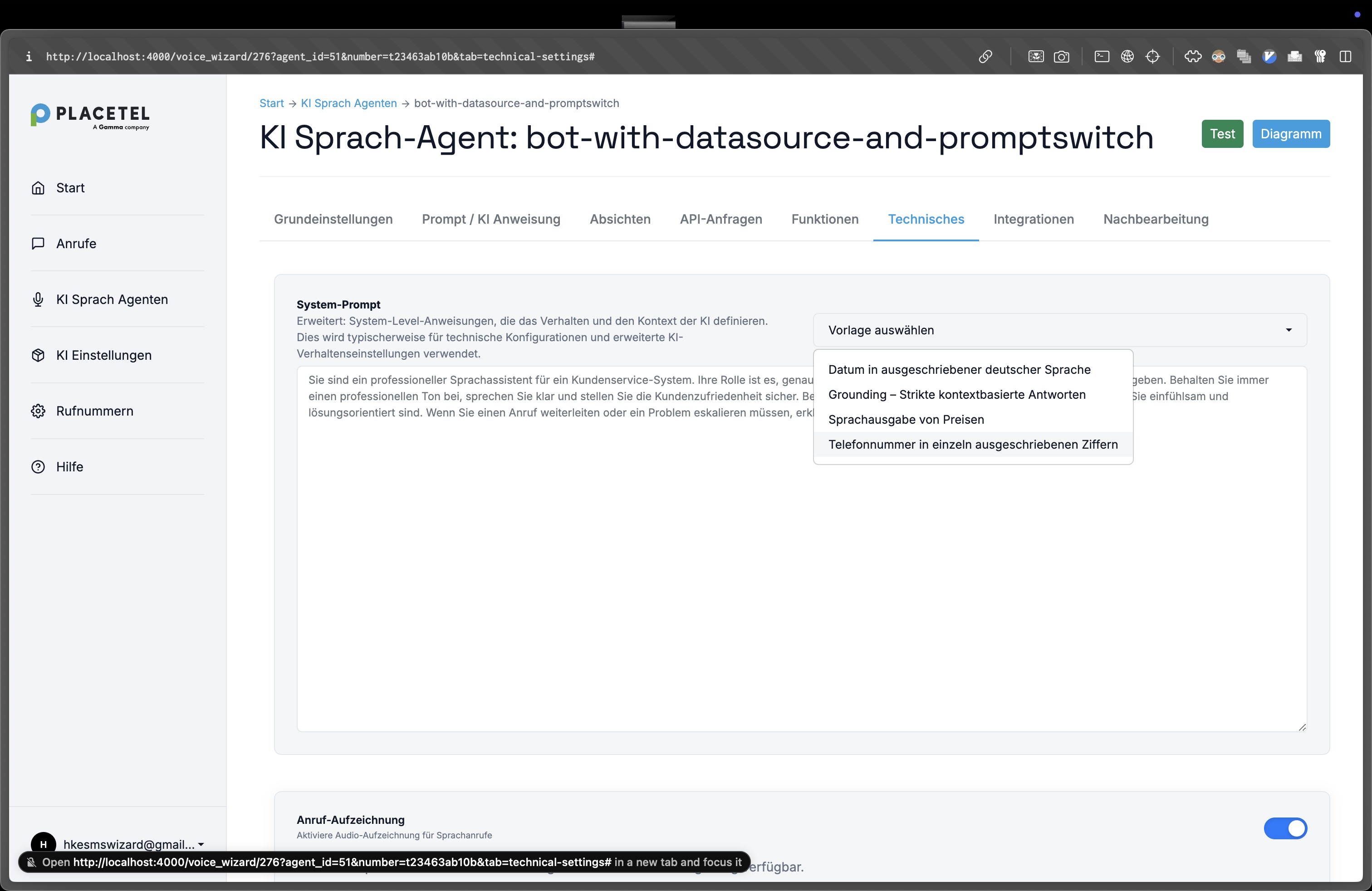Screen dimensions: 1372x891
Task: Open Rufnummern in the sidebar
Action: point(94,411)
